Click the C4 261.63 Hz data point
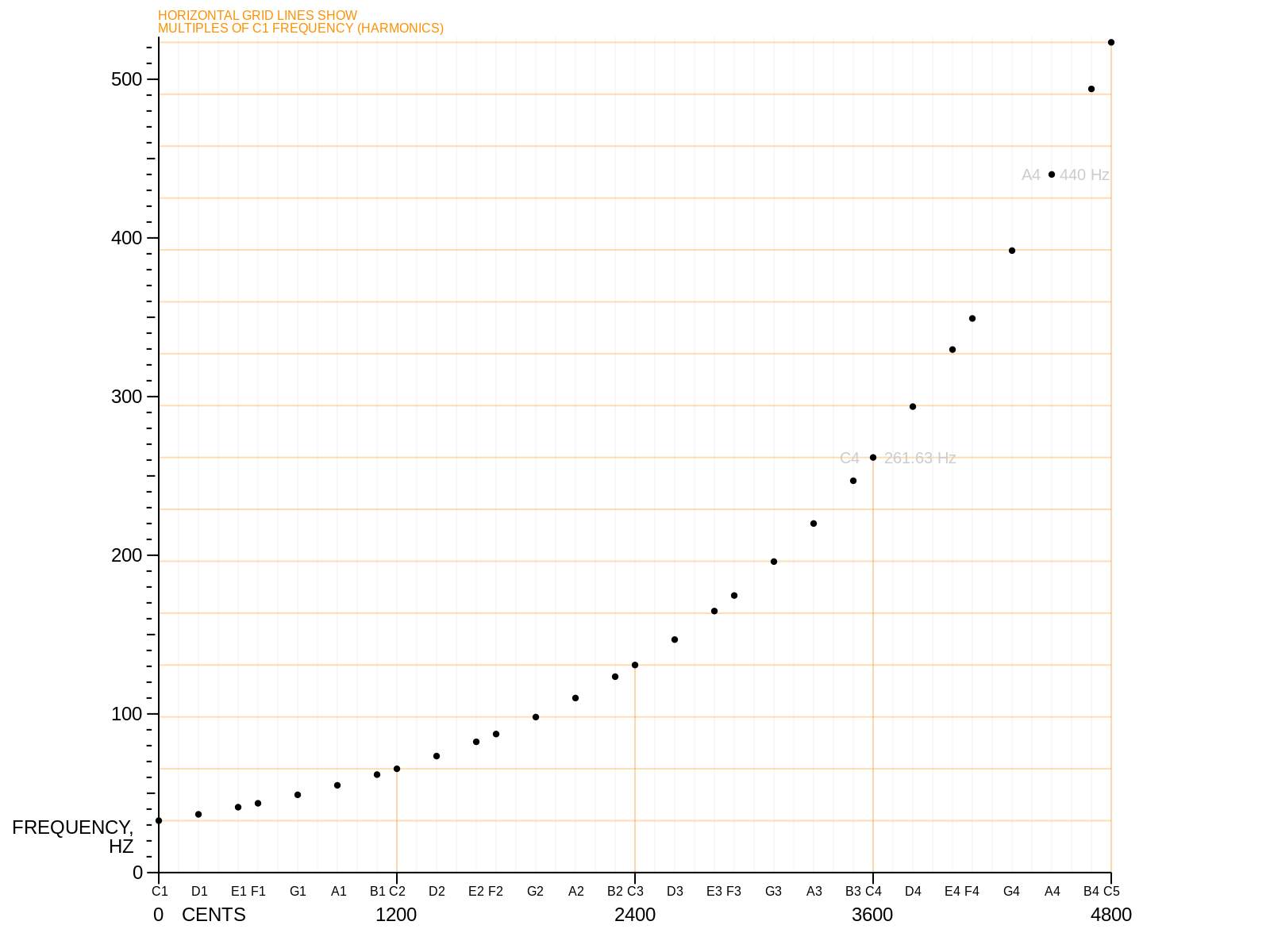1270x952 pixels. (x=873, y=458)
